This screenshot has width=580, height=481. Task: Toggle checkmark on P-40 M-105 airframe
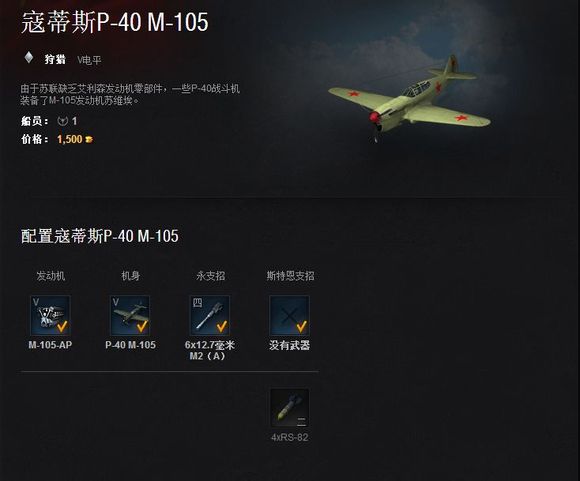(142, 326)
